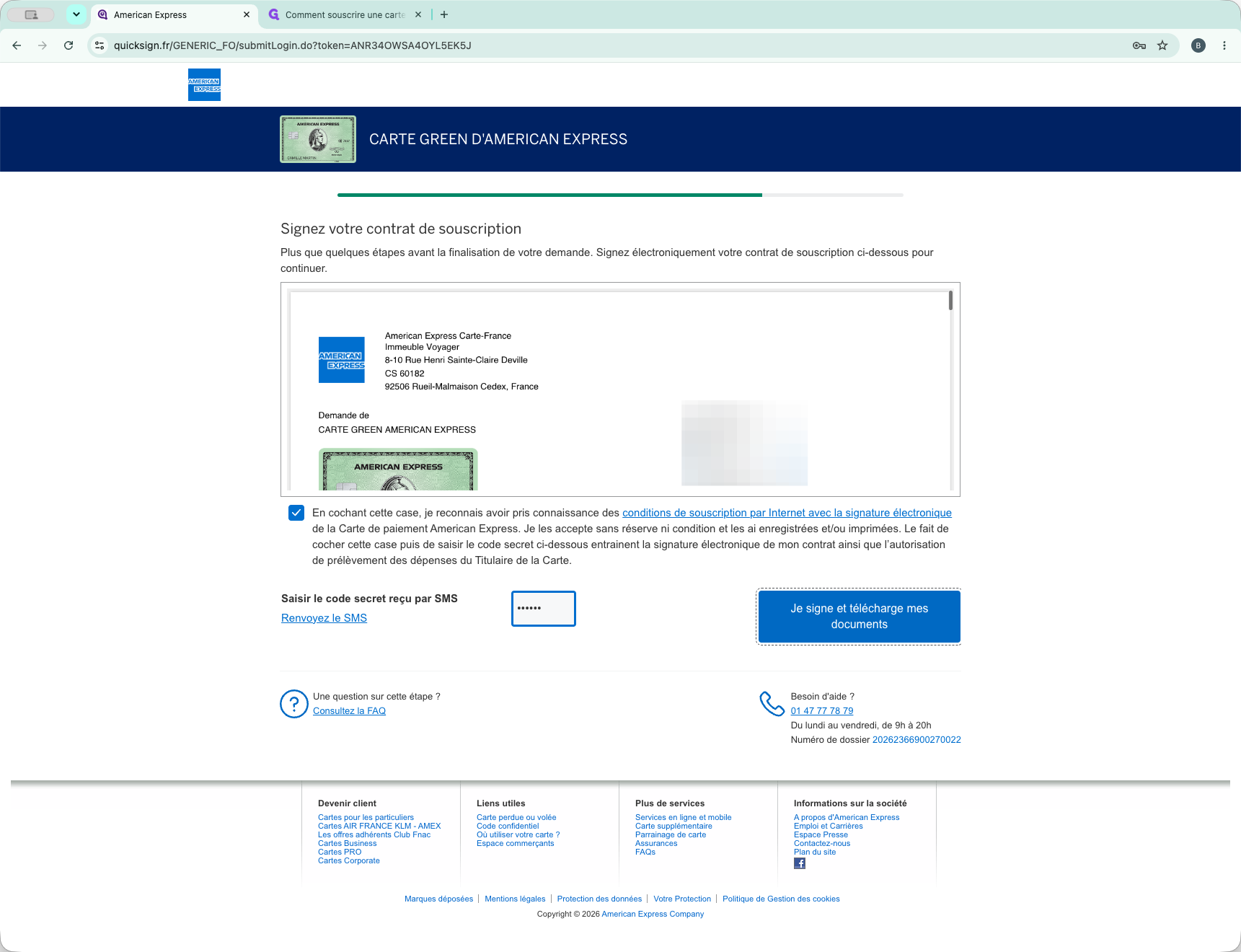Open Carte perdue ou volée link

[516, 818]
